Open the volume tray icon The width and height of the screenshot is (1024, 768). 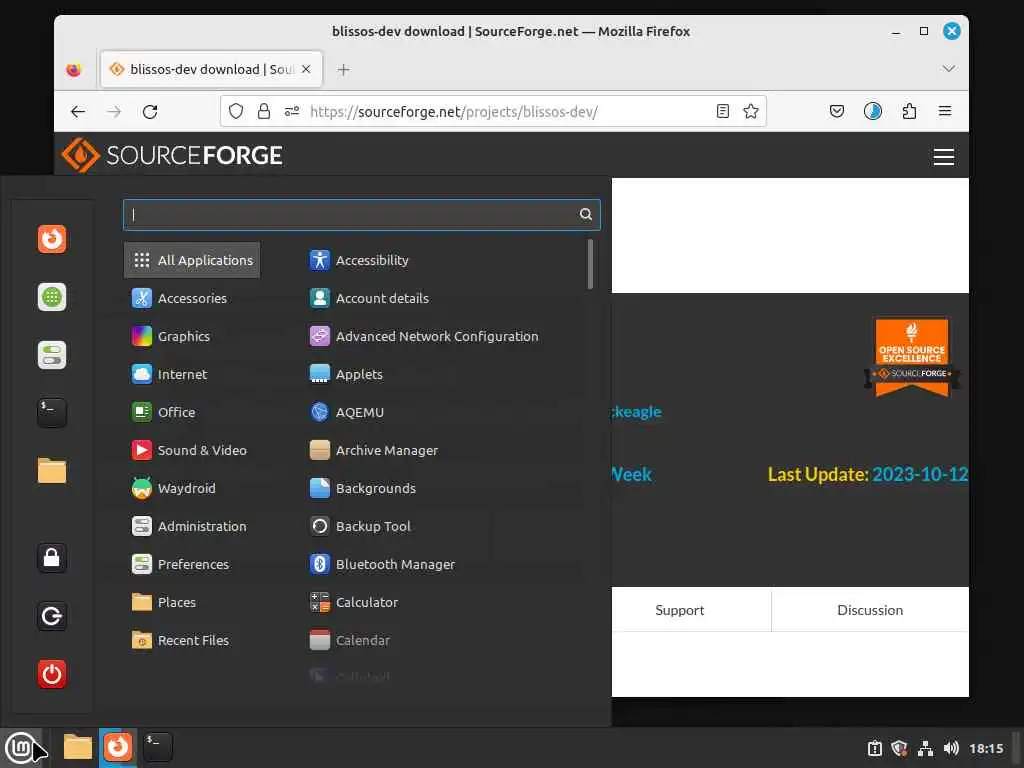pyautogui.click(x=951, y=748)
